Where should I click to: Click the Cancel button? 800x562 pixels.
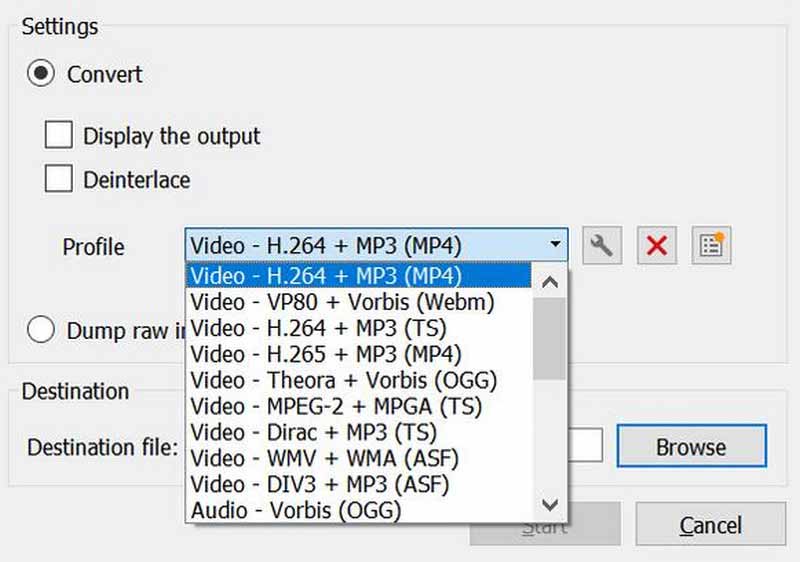[x=711, y=525]
